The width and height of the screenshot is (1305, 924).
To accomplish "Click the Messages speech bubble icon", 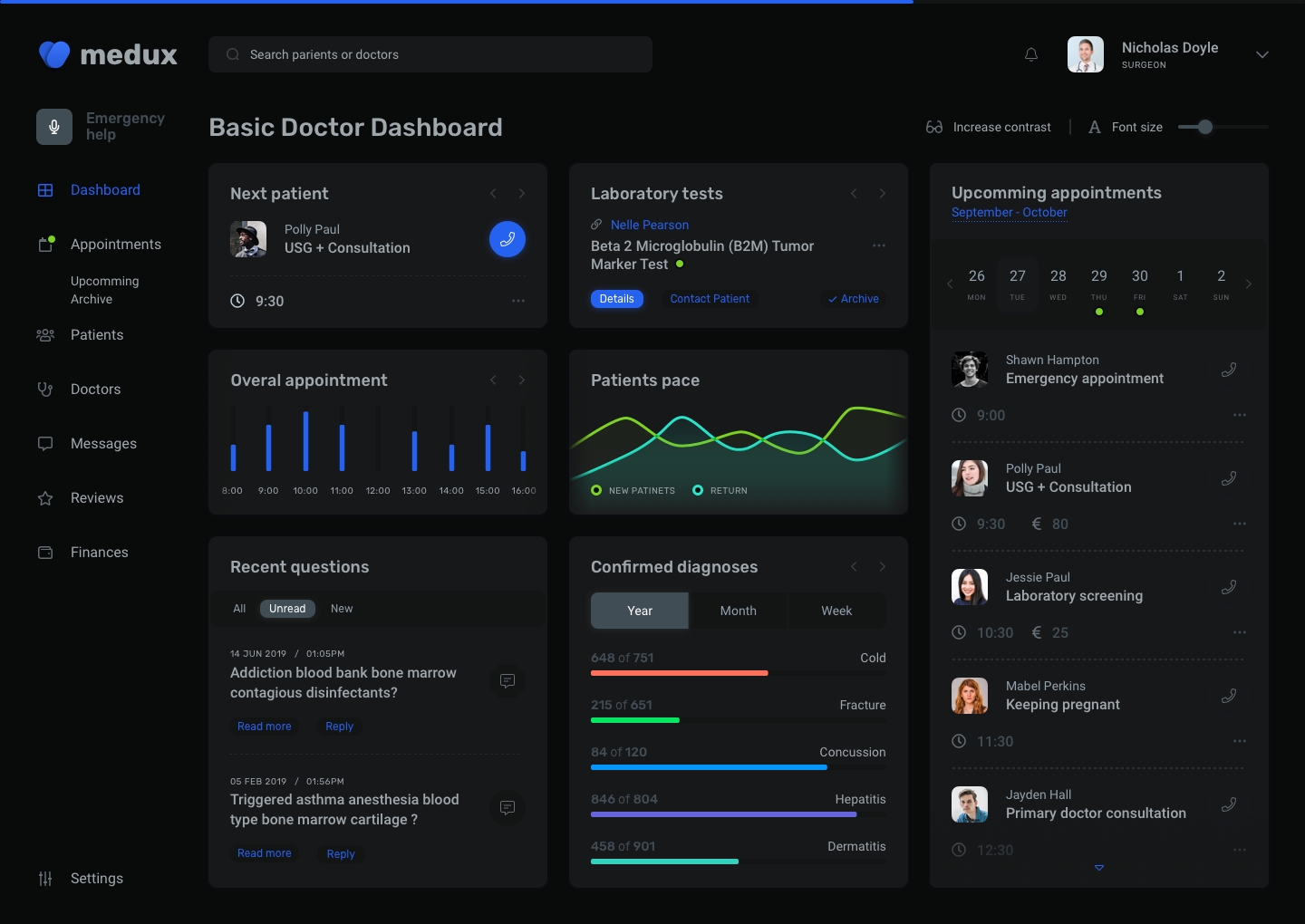I will point(45,444).
